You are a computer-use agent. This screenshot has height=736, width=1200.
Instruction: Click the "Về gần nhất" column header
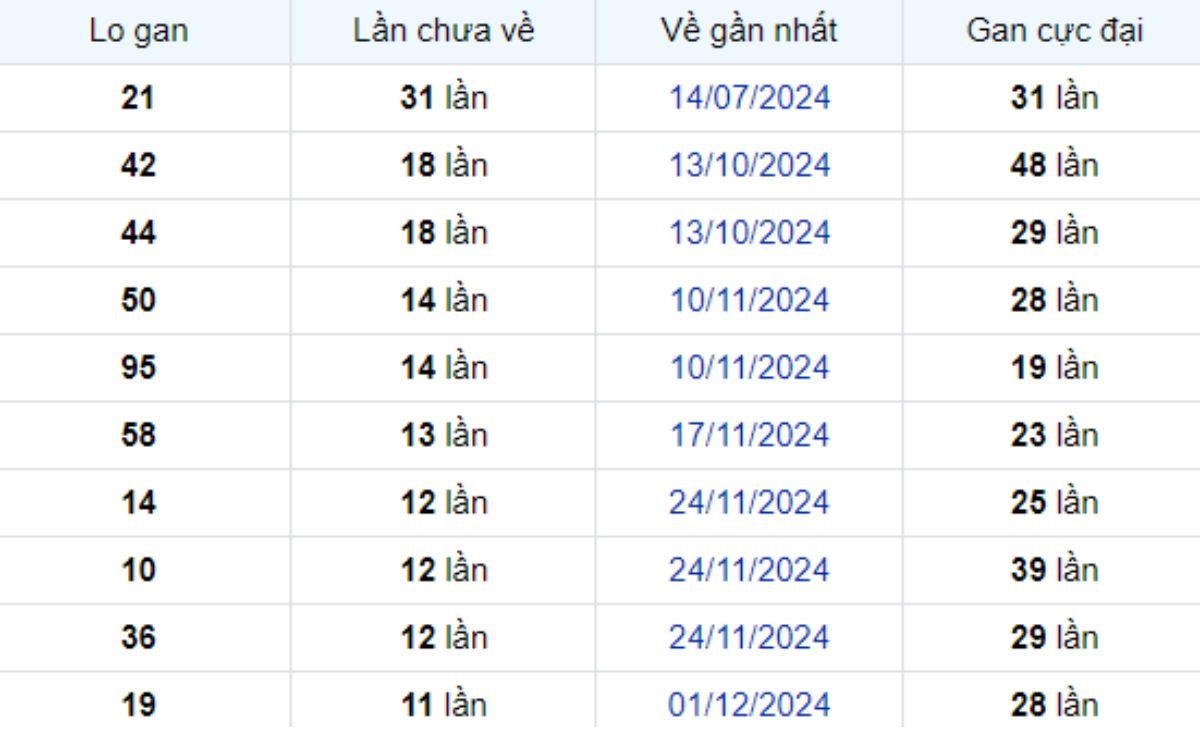(x=749, y=31)
